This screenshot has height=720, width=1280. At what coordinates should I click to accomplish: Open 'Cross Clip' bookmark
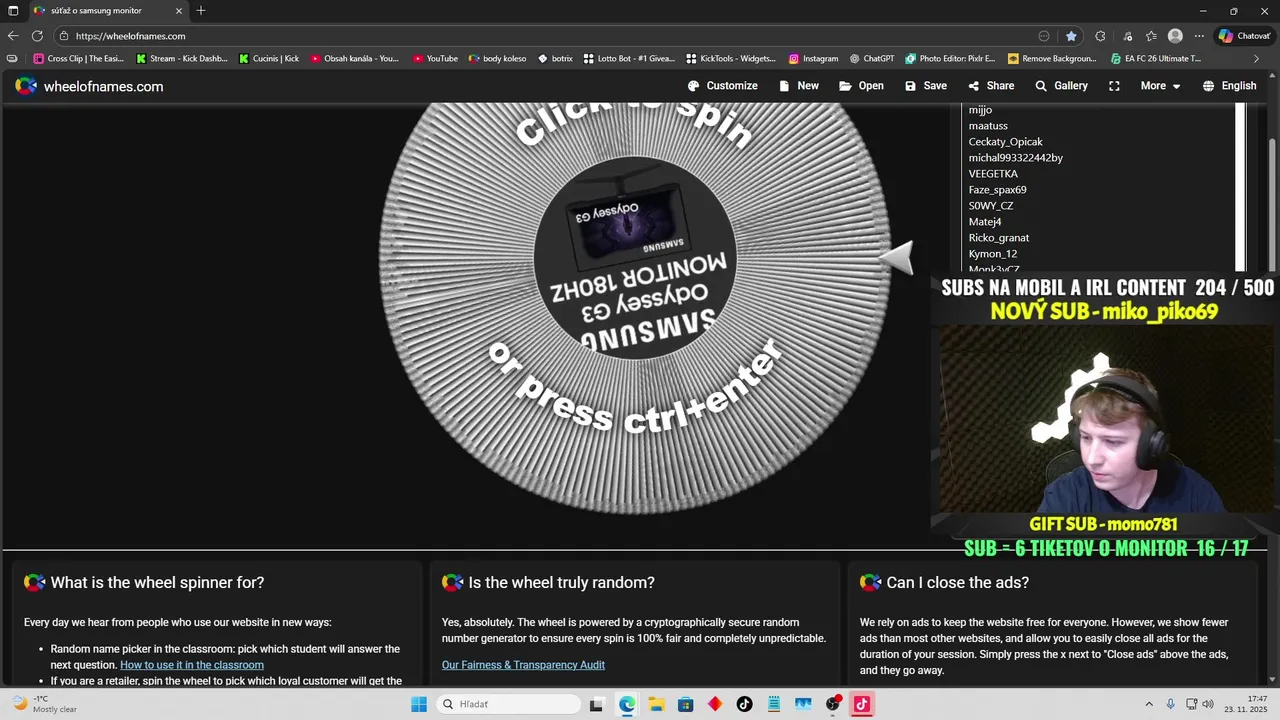point(79,59)
